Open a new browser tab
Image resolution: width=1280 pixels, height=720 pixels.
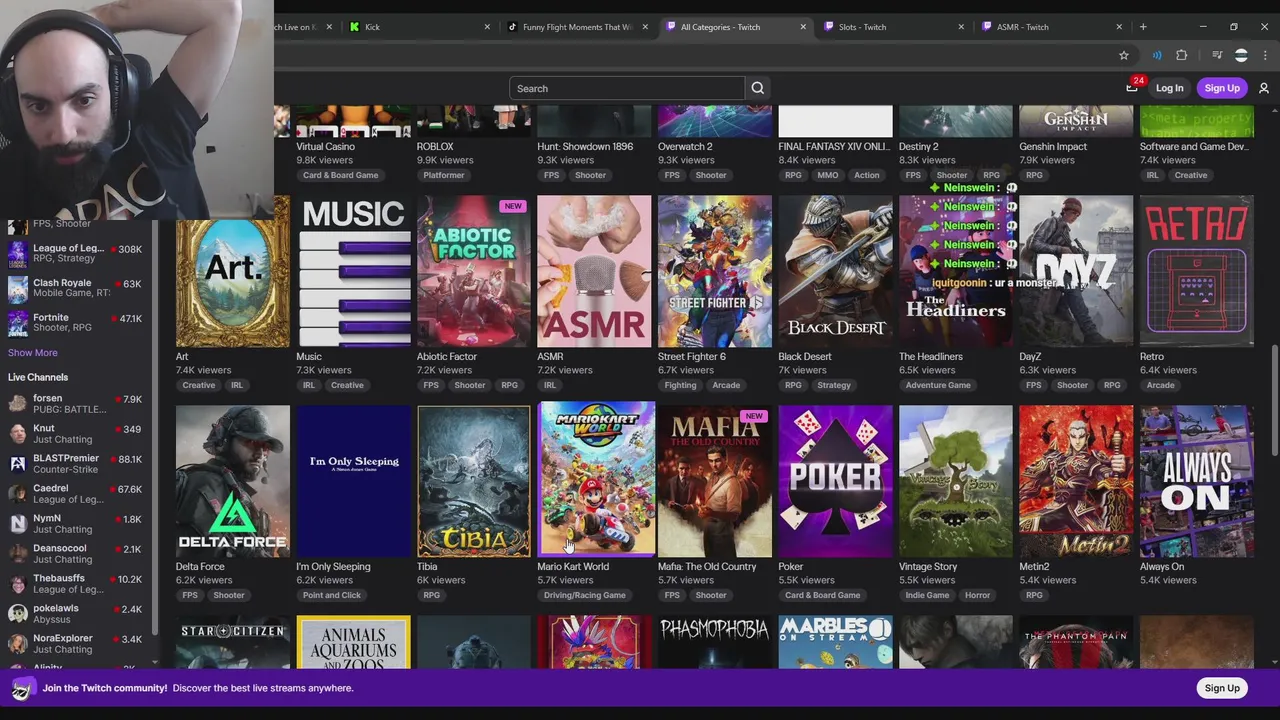pyautogui.click(x=1143, y=27)
